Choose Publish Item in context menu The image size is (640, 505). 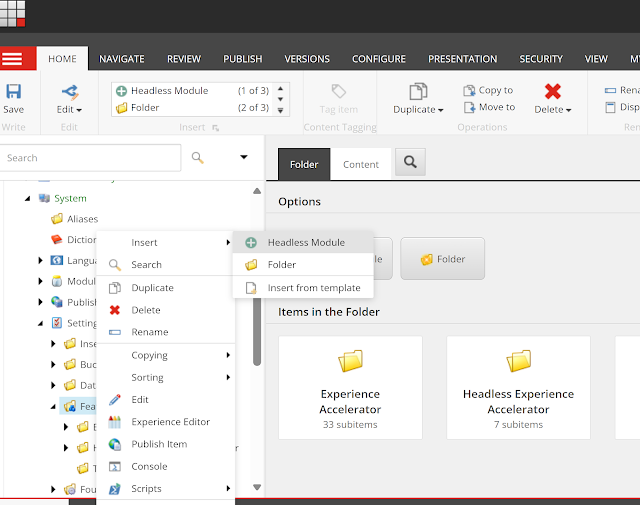(166, 444)
